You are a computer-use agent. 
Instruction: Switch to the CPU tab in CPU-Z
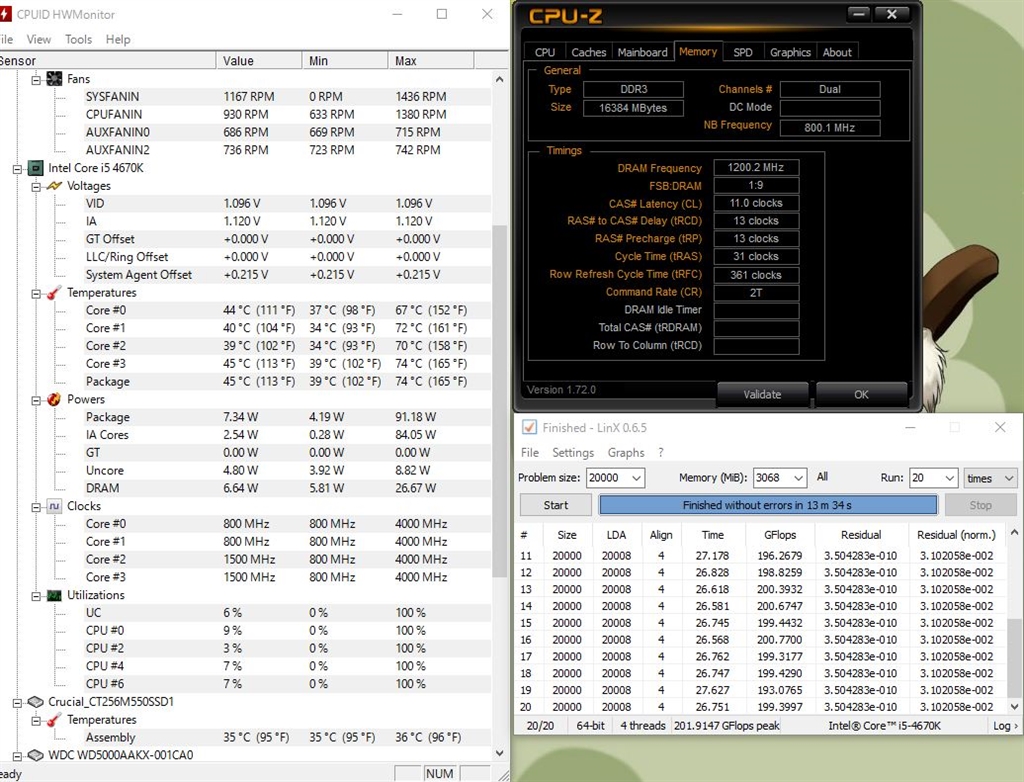[545, 52]
